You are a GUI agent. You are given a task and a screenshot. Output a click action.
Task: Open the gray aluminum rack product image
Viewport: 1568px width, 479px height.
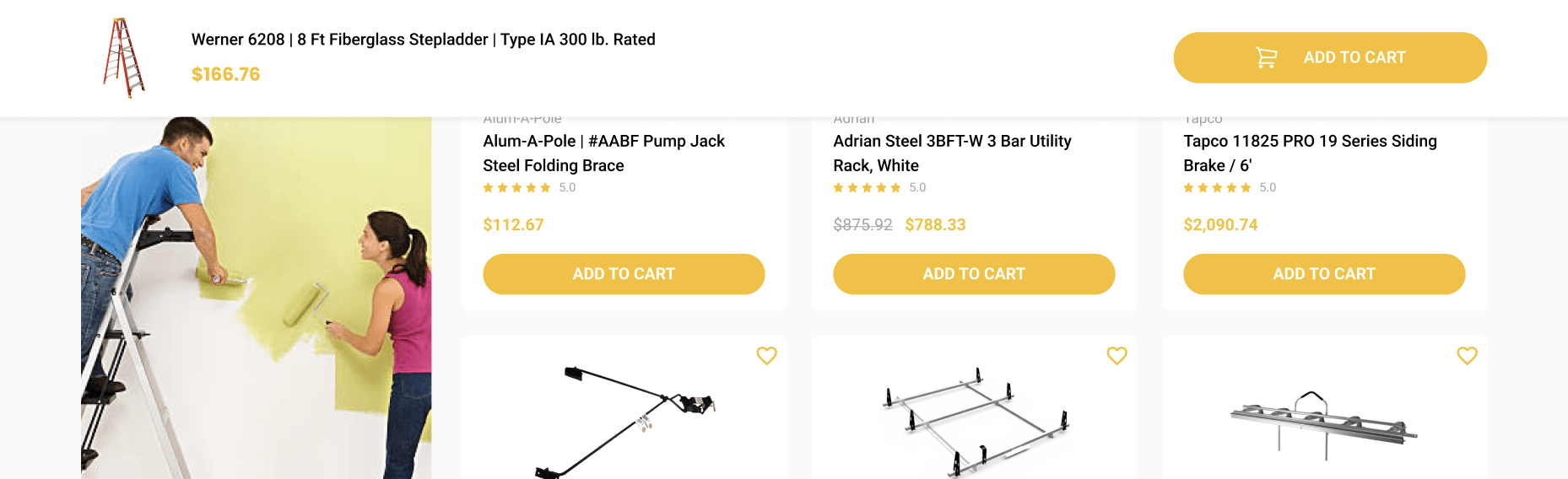pyautogui.click(x=1323, y=425)
